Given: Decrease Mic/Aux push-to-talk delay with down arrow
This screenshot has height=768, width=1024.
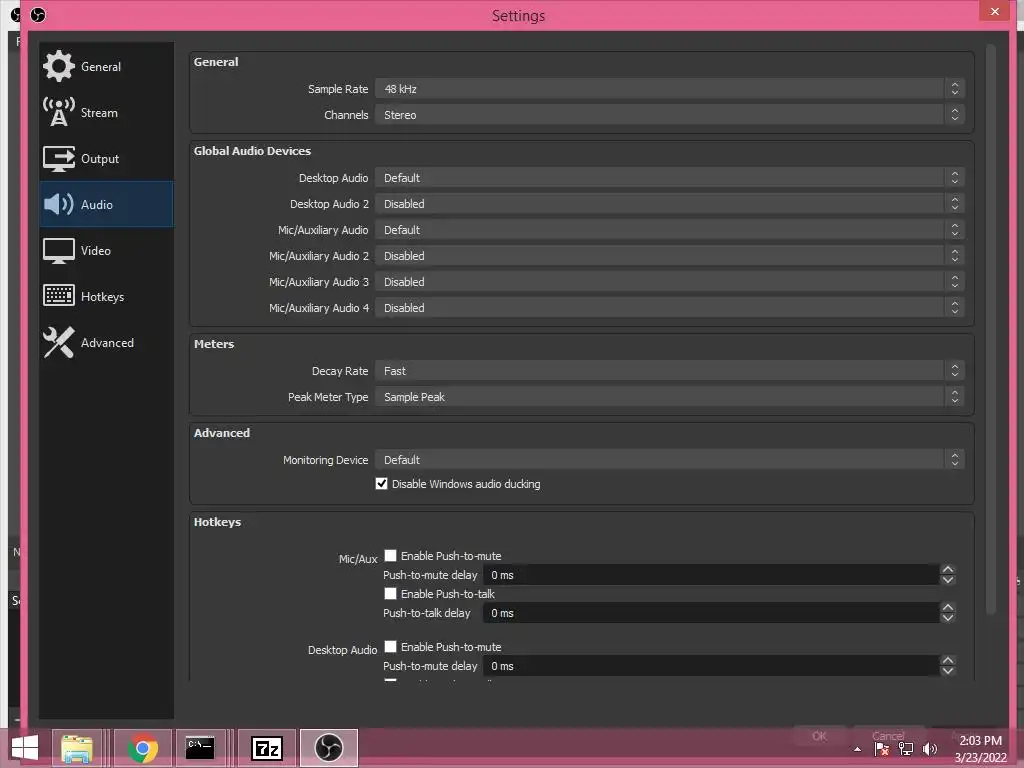Looking at the screenshot, I should [948, 618].
